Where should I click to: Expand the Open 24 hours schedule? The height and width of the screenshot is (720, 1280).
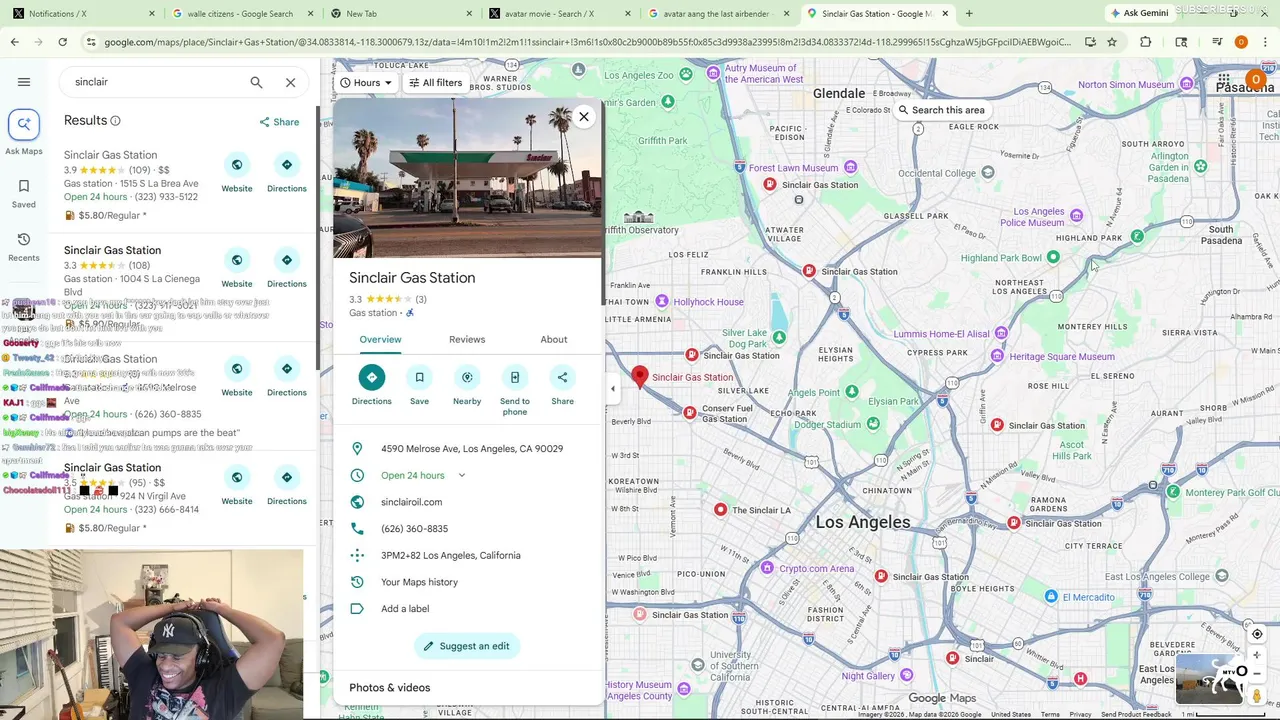pyautogui.click(x=461, y=476)
